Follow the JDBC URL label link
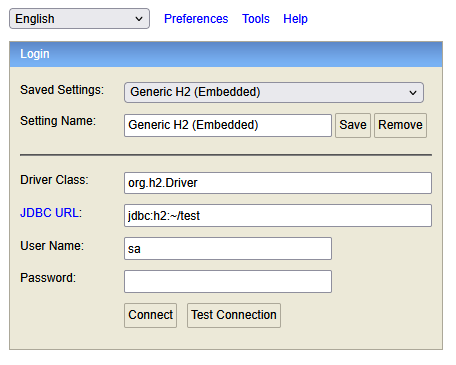Viewport: 456px width, 365px height. pyautogui.click(x=50, y=213)
